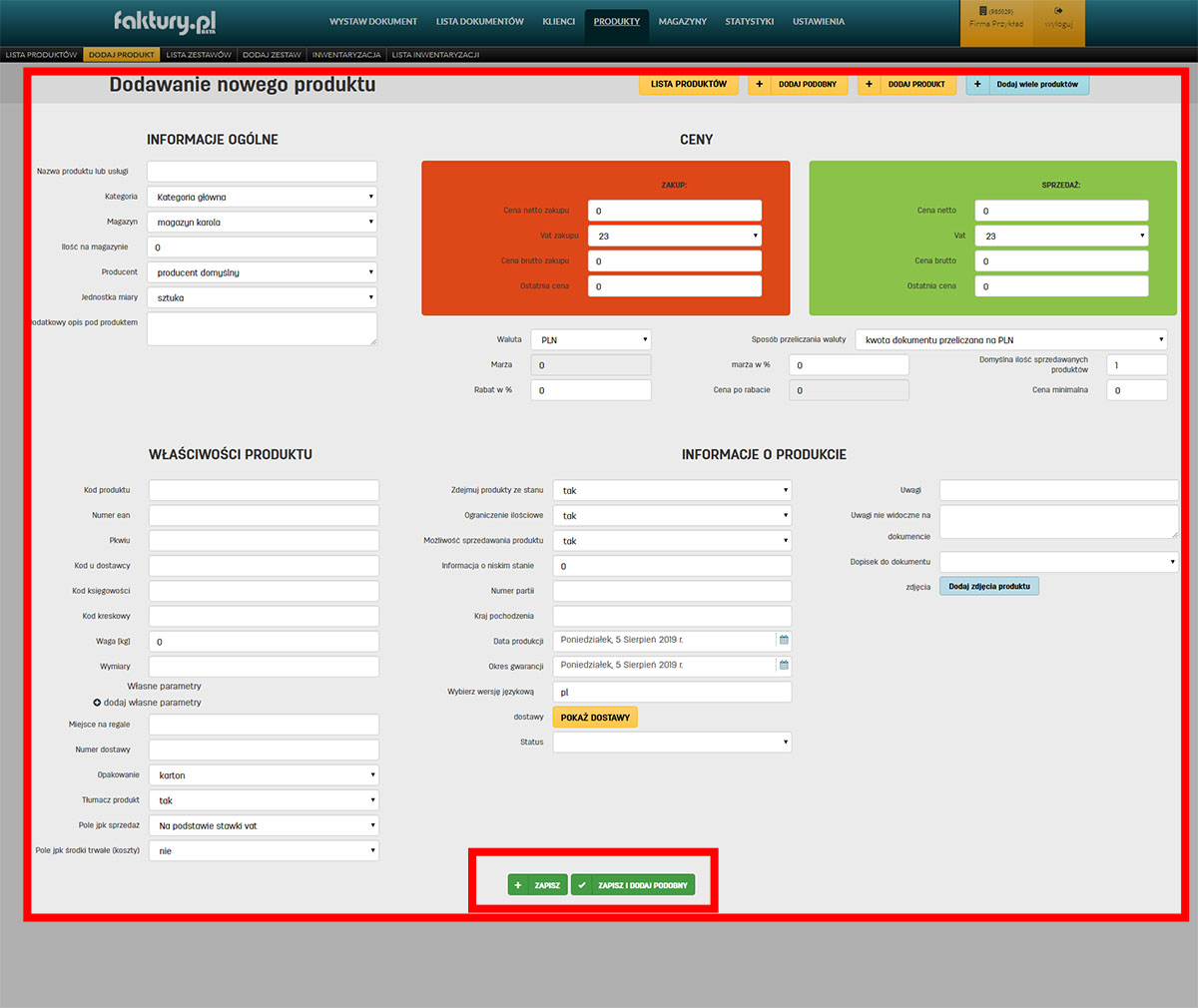
Task: Open the calendar icon for Okres gwarancji
Action: click(784, 665)
